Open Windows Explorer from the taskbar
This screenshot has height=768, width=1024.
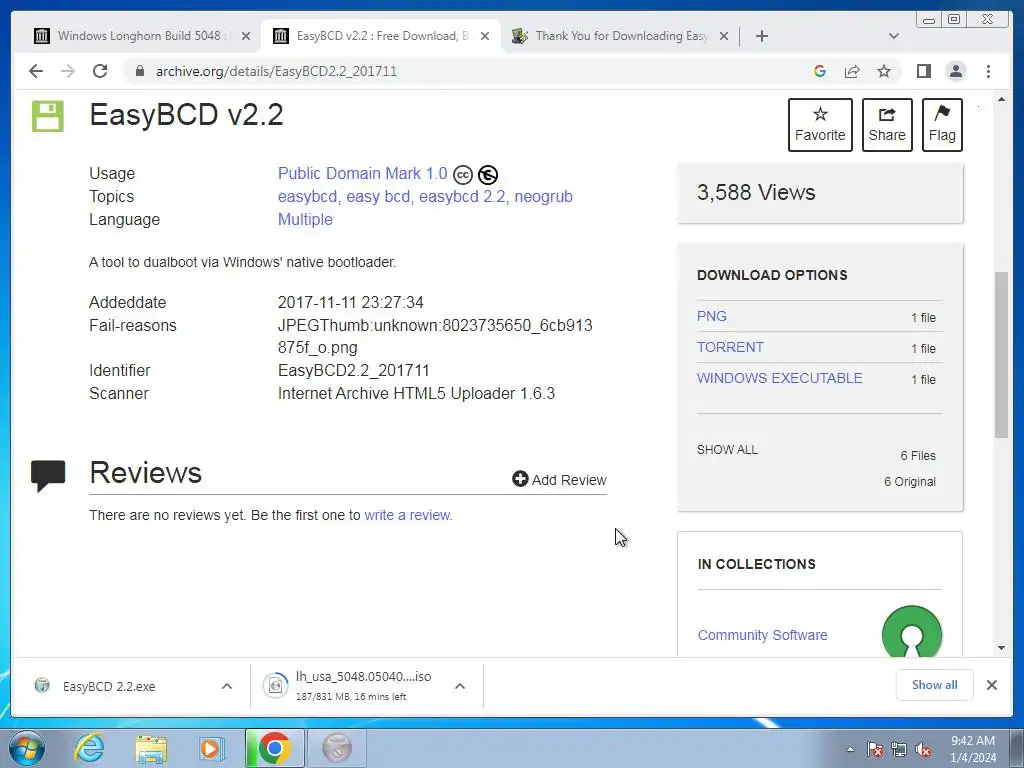click(x=151, y=748)
